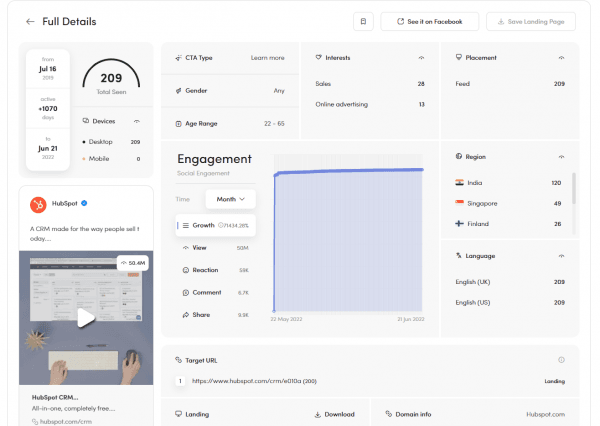Click the Mobile orange legend dot
Screen dimensions: 600x426
84,159
